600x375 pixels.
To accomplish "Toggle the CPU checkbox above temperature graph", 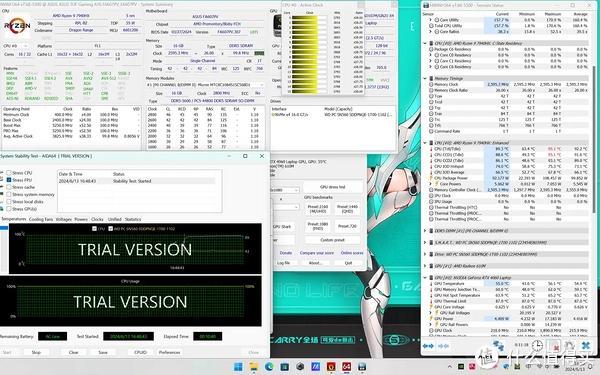I will coord(95,229).
